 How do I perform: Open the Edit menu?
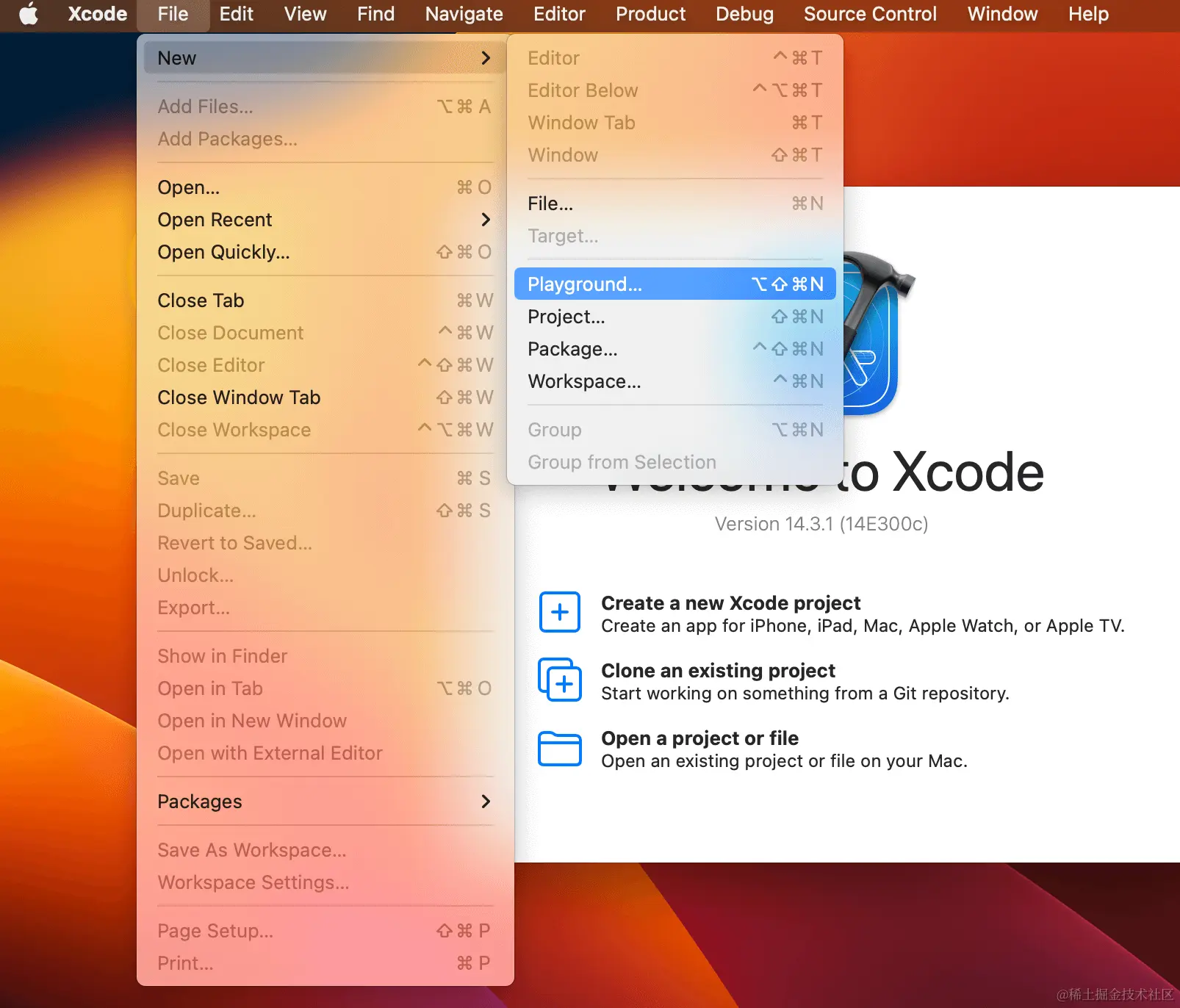(x=237, y=14)
